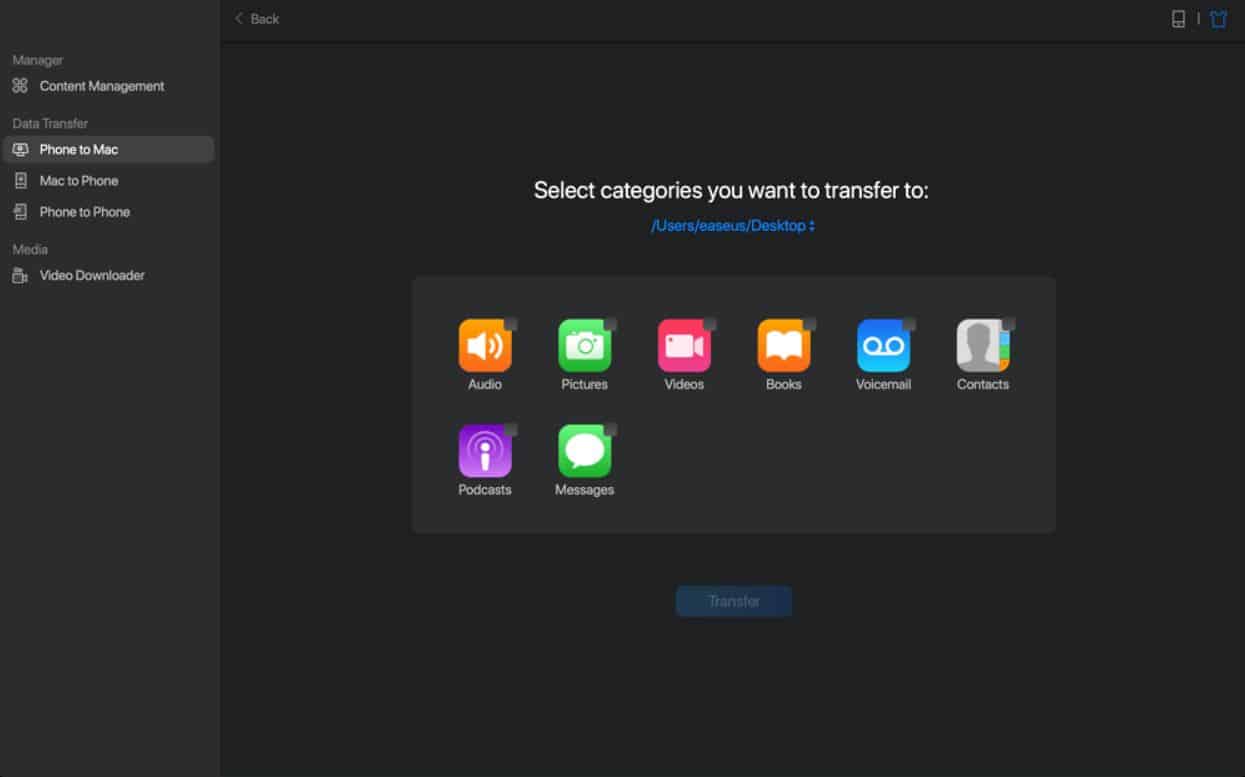
Task: Click the blue shirt skin icon
Action: tap(1218, 19)
